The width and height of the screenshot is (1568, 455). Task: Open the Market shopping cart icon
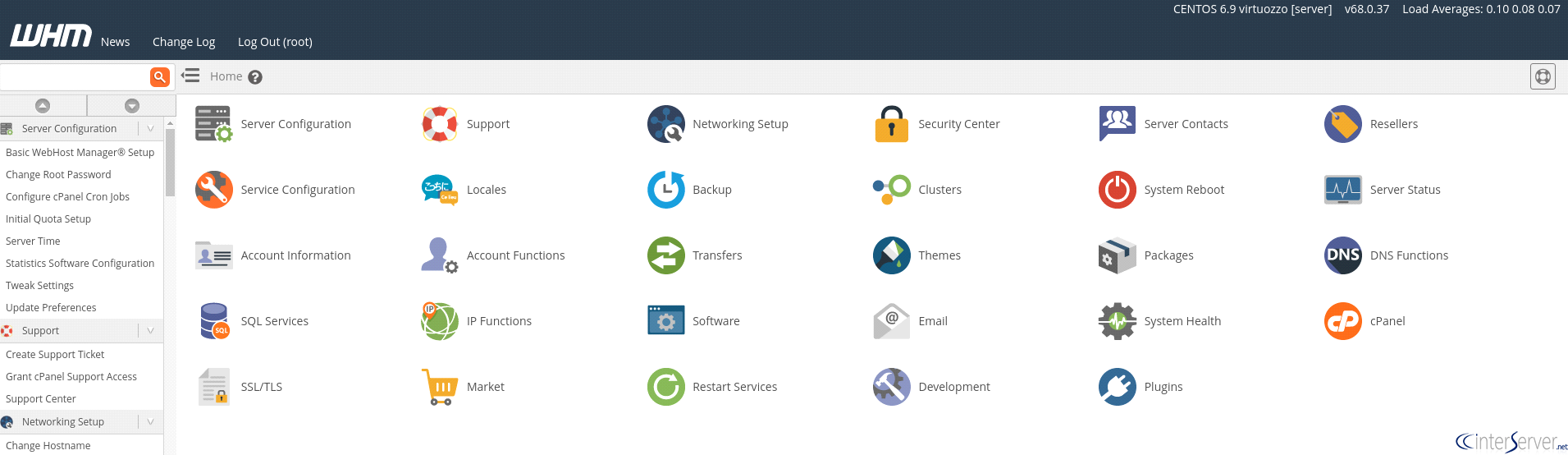440,387
